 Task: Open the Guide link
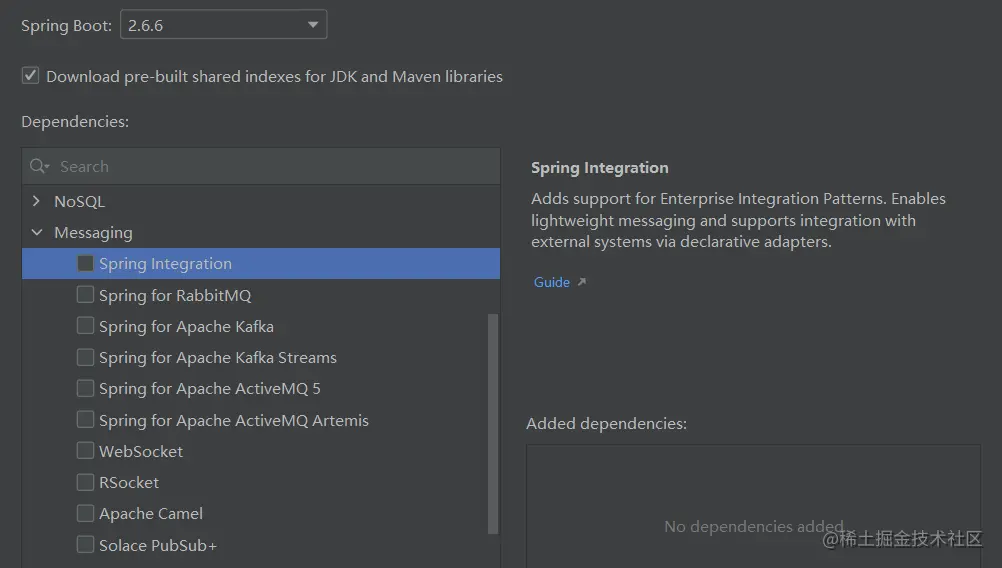pos(551,283)
